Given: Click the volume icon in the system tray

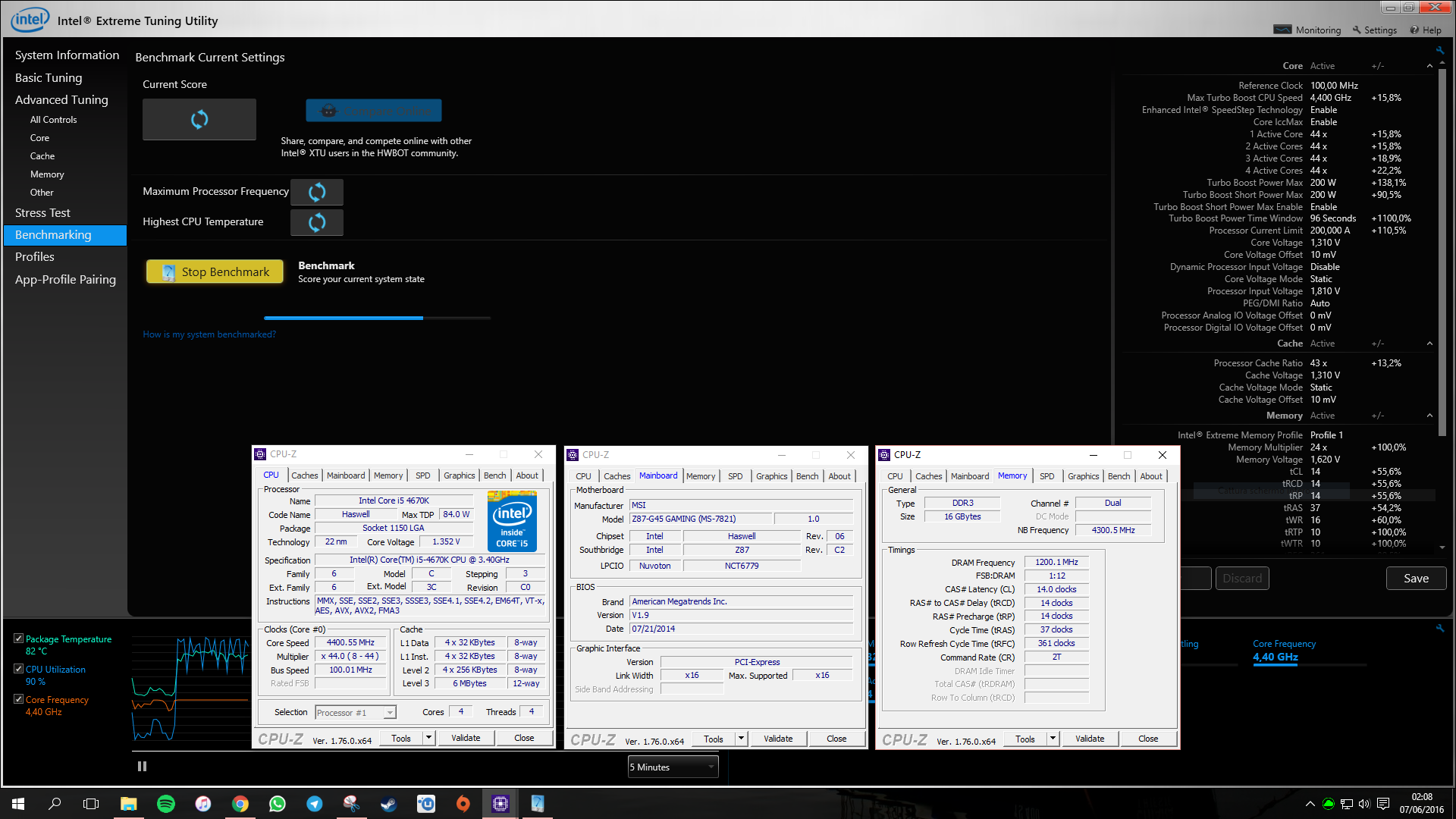Looking at the screenshot, I should click(x=1364, y=804).
